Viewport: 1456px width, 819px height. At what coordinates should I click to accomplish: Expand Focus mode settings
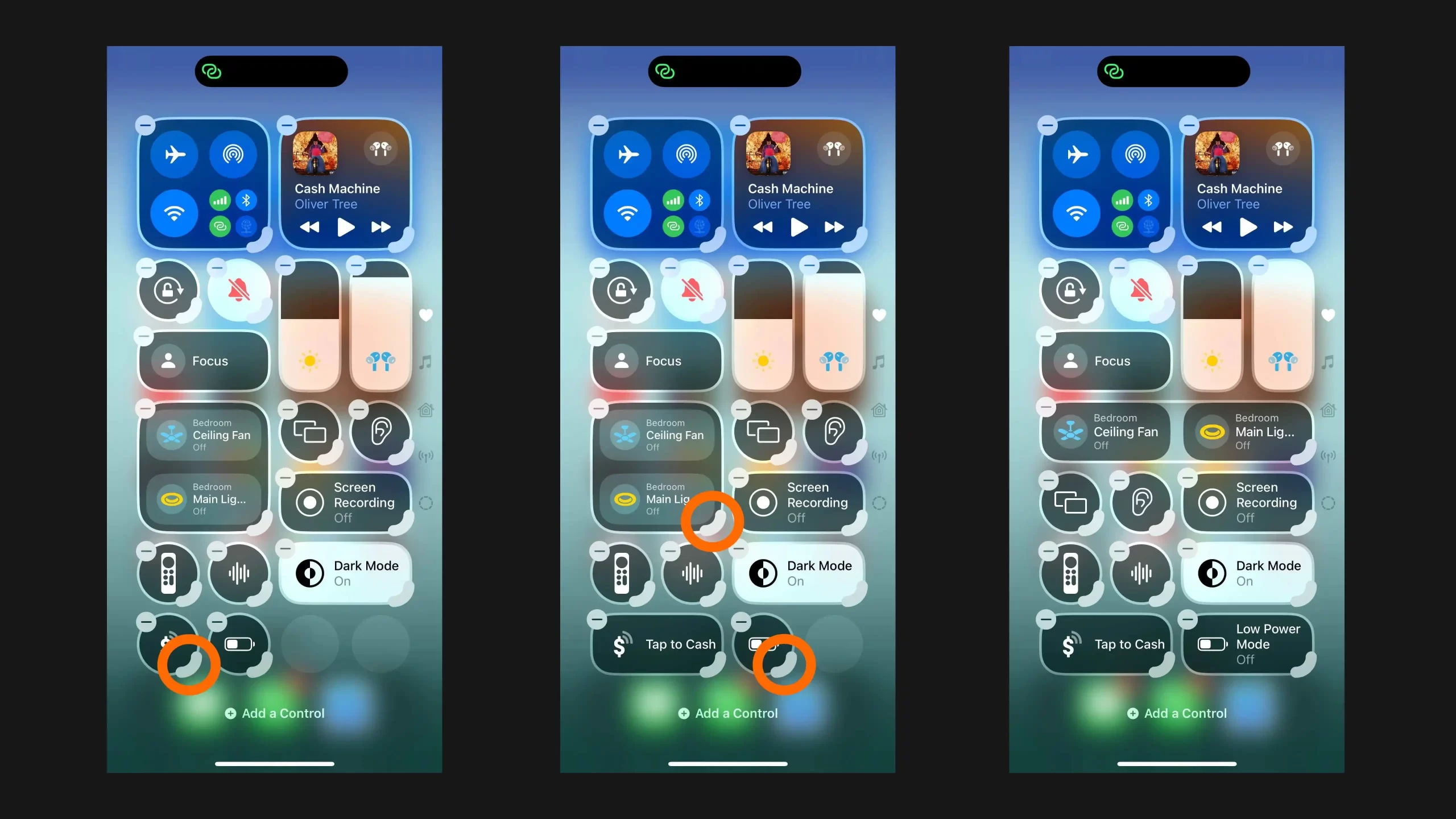[202, 361]
